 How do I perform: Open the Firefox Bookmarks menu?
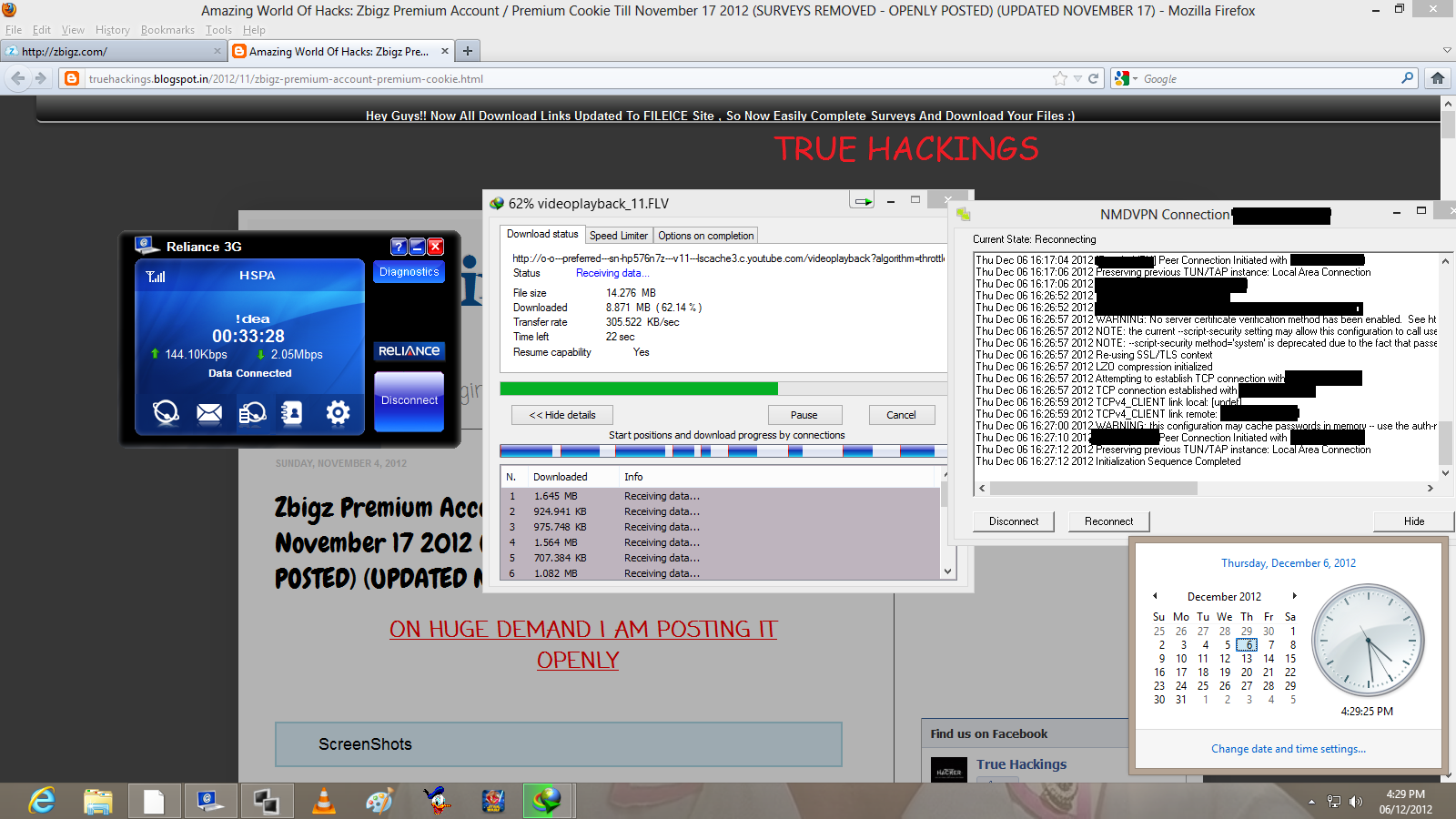point(167,30)
